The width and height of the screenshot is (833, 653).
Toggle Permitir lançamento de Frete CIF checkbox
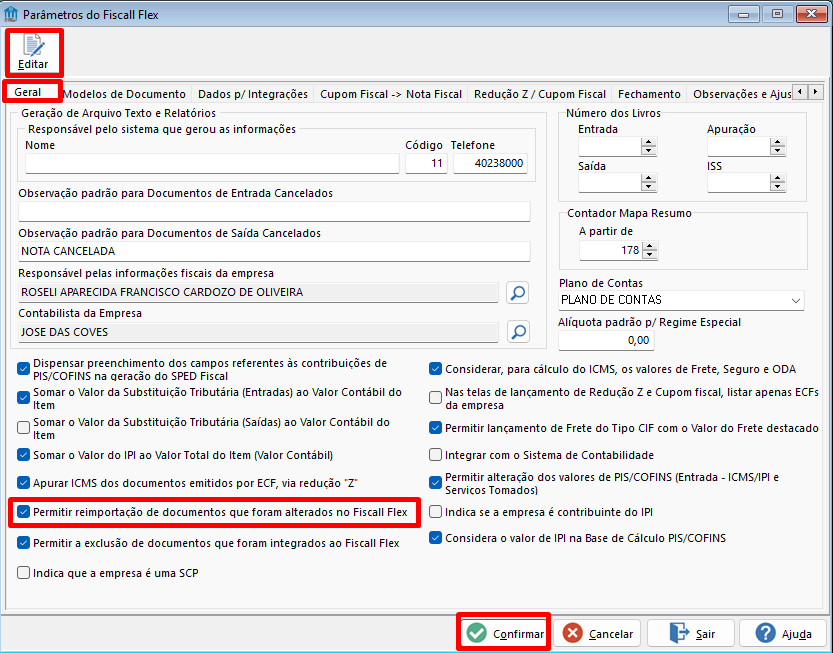coord(436,428)
